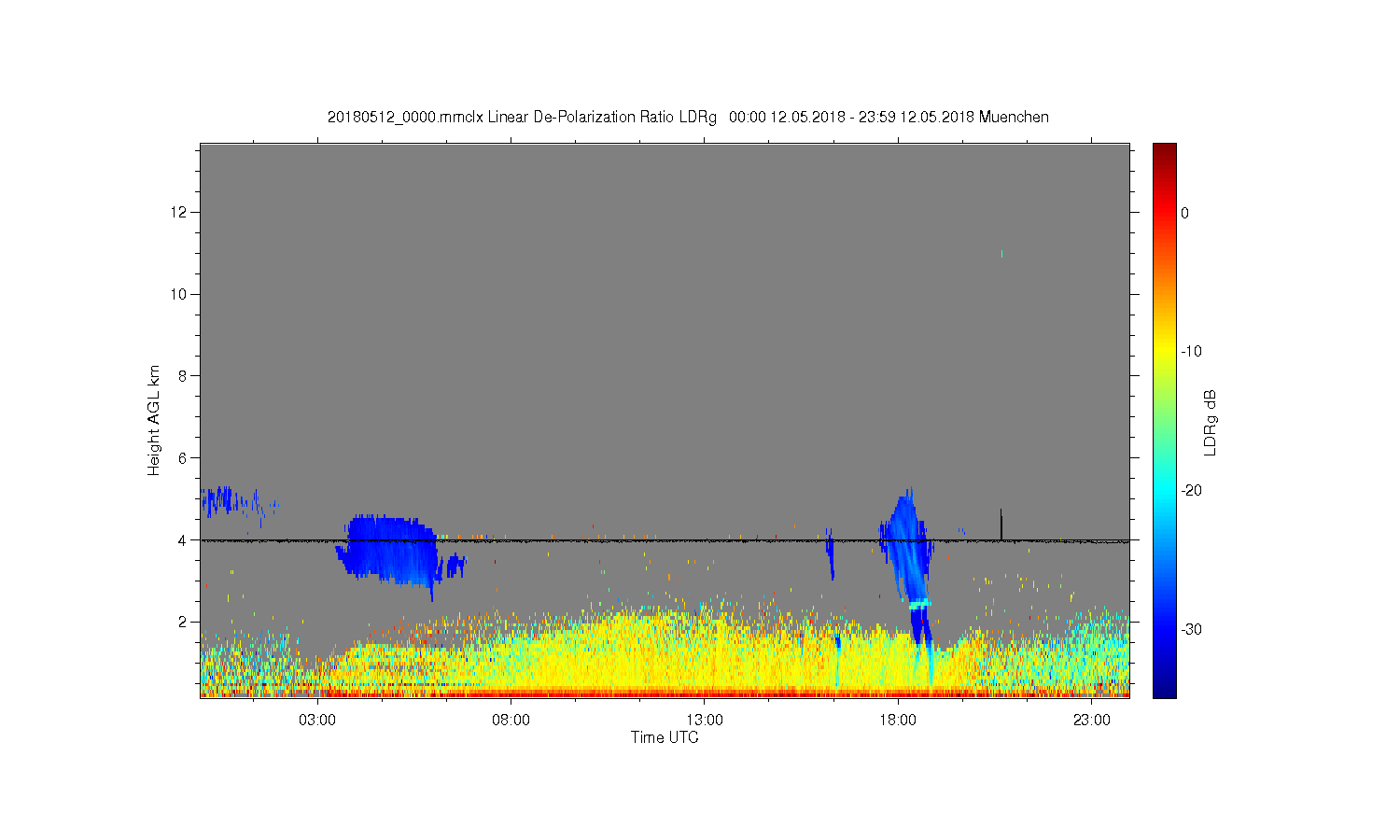Click the colorbar value 0

(x=1184, y=213)
